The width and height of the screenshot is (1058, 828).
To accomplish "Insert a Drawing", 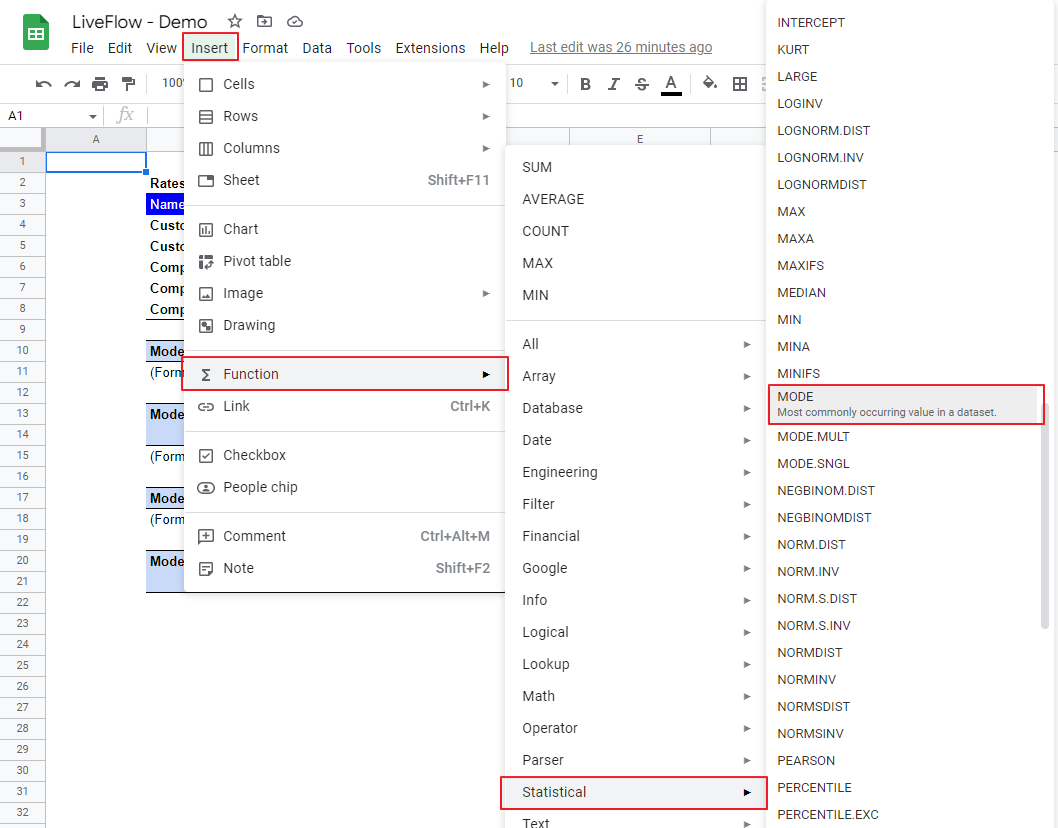I will click(x=344, y=325).
